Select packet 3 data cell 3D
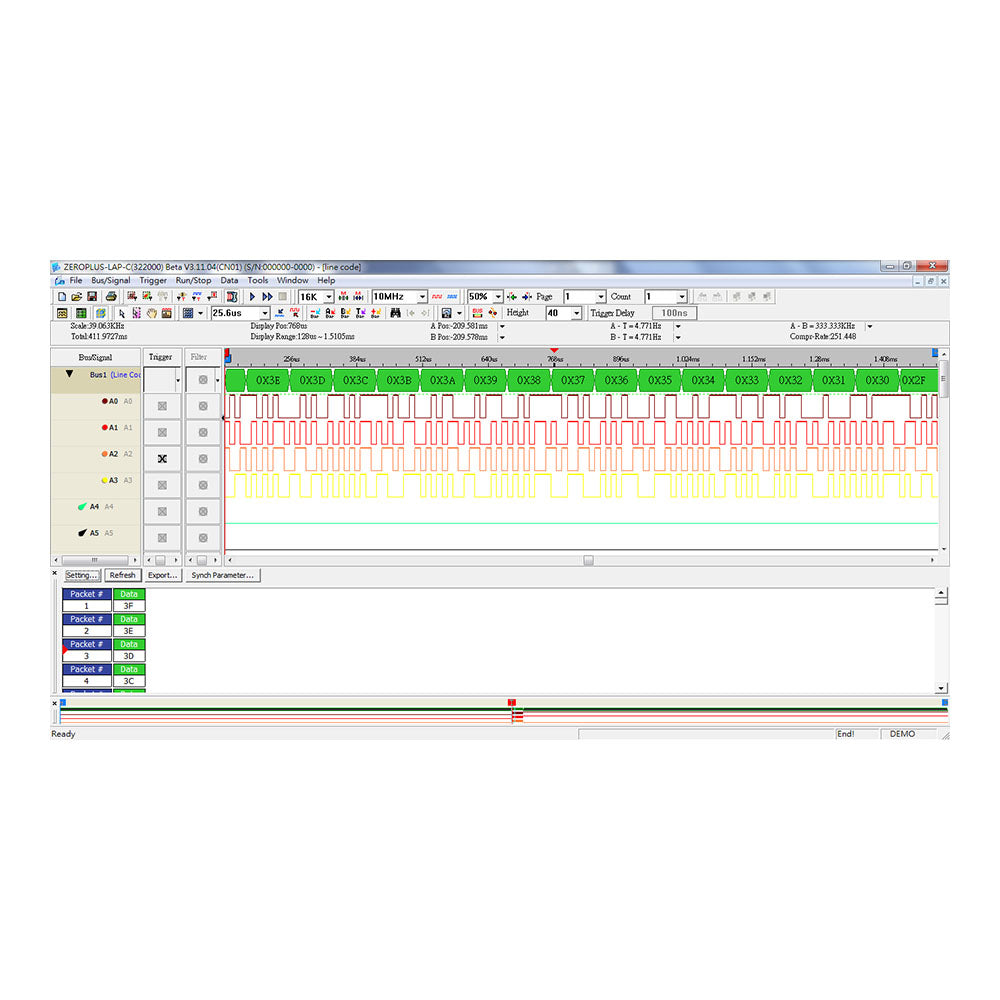Image resolution: width=1000 pixels, height=1000 pixels. (129, 656)
